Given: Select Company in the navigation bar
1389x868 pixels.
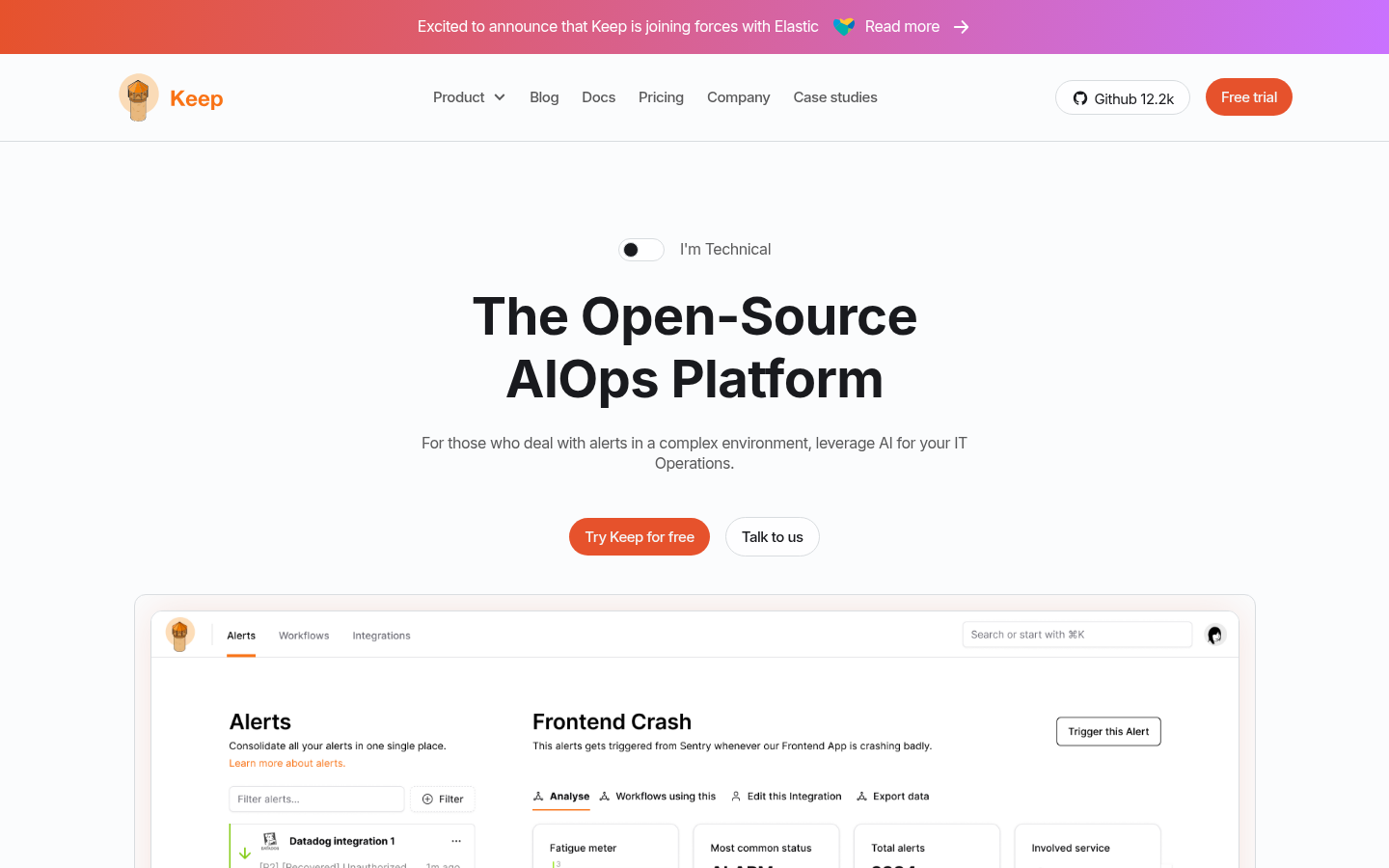Looking at the screenshot, I should (x=738, y=97).
